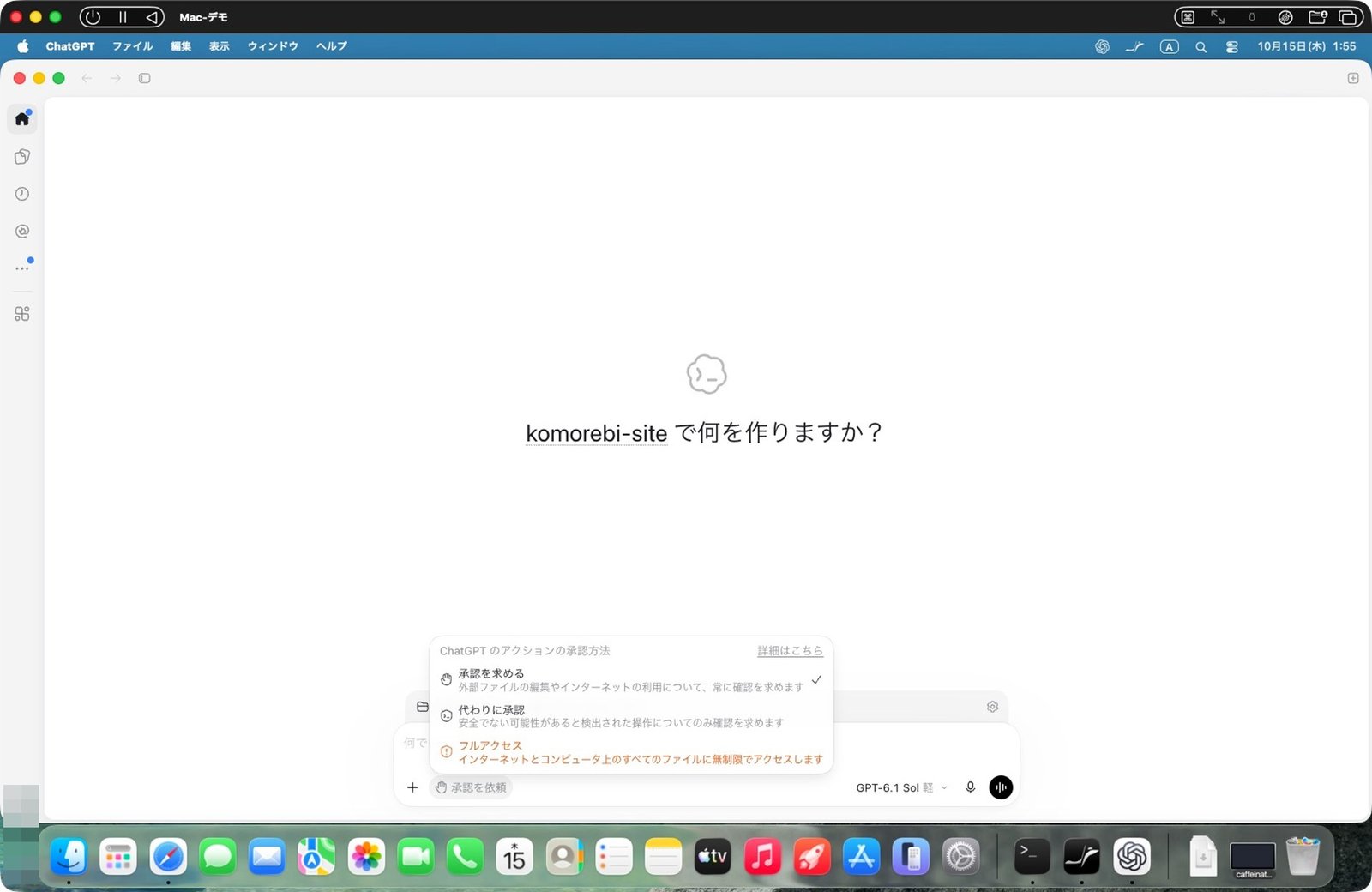The height and width of the screenshot is (892, 1372).
Task: Open Finder from the Dock
Action: (x=69, y=856)
